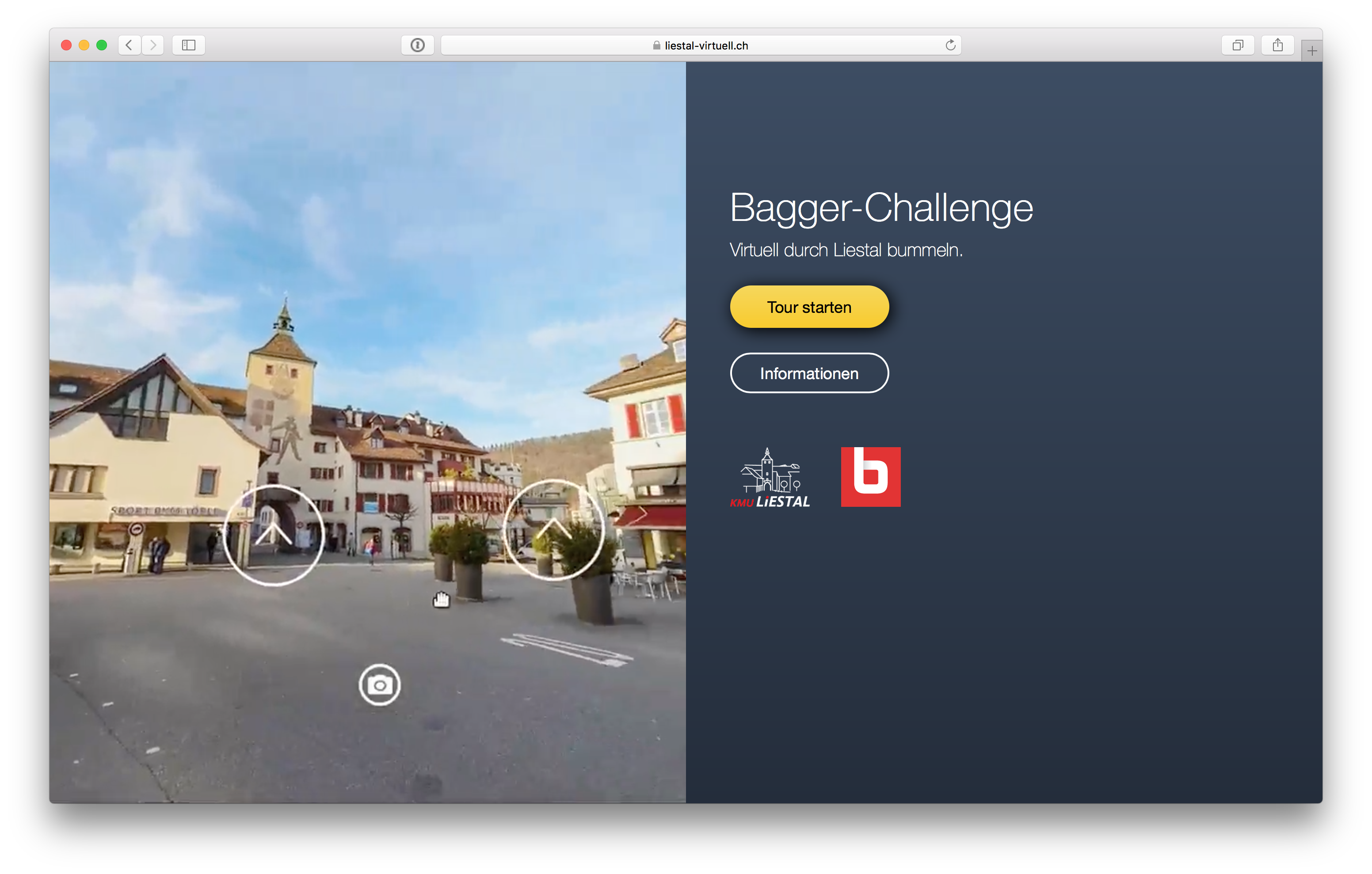Navigate forward via right arrow circle
The width and height of the screenshot is (1372, 874).
coord(553,530)
